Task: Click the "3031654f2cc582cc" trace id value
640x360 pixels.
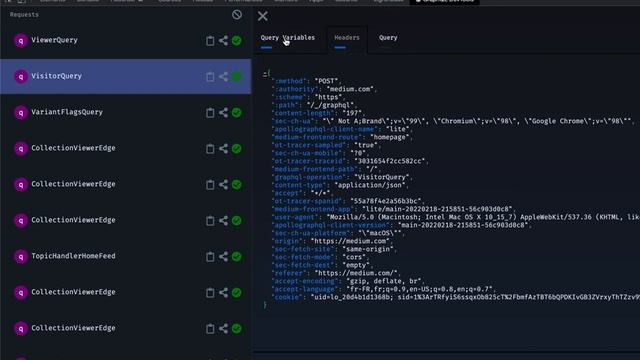Action: tap(390, 161)
